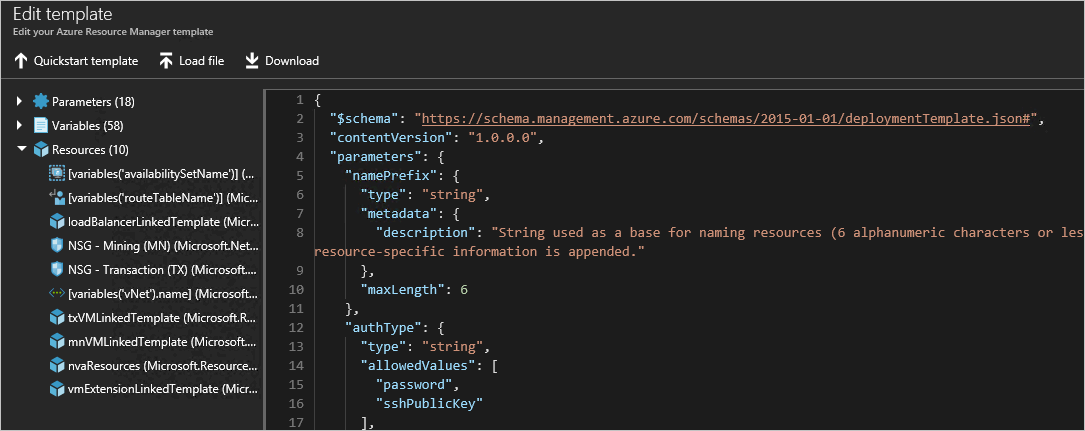Viewport: 1085px width, 431px height.
Task: Click the "namePrefix" key on line 5
Action: [391, 176]
